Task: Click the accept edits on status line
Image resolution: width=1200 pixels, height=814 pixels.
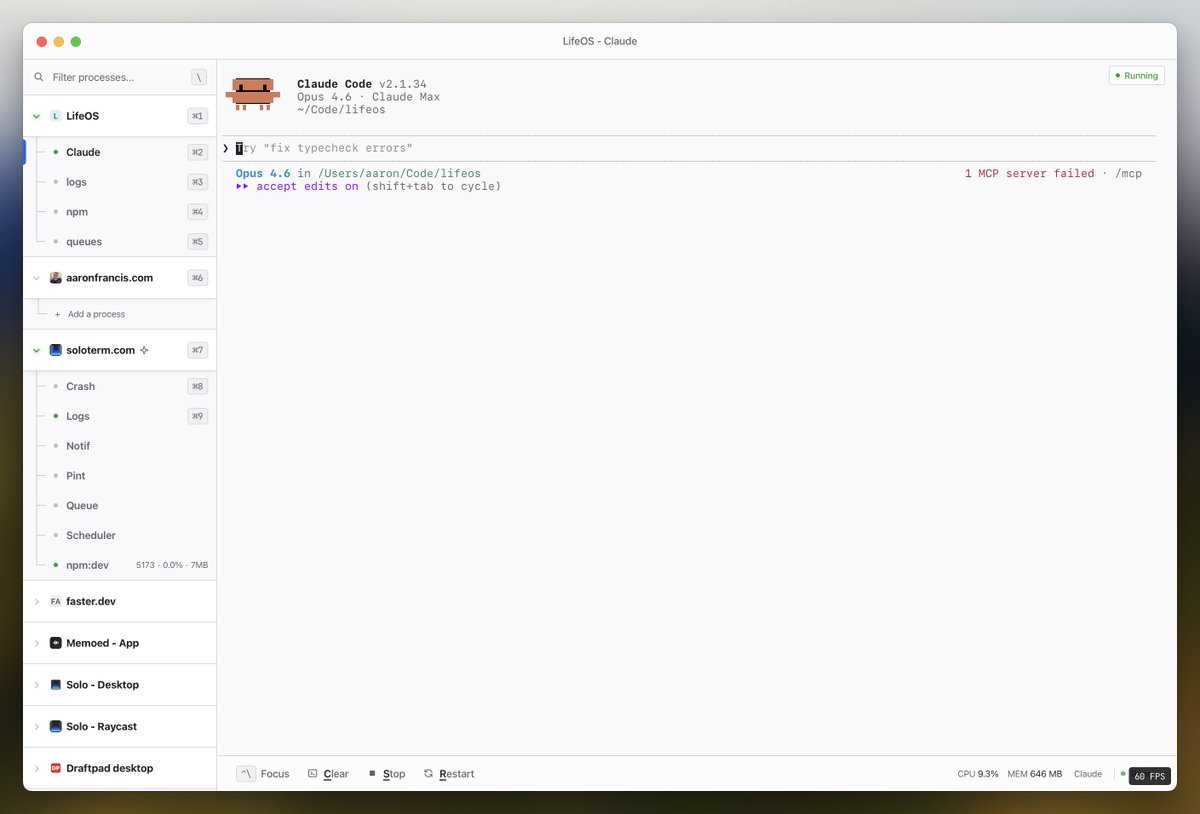Action: 368,186
